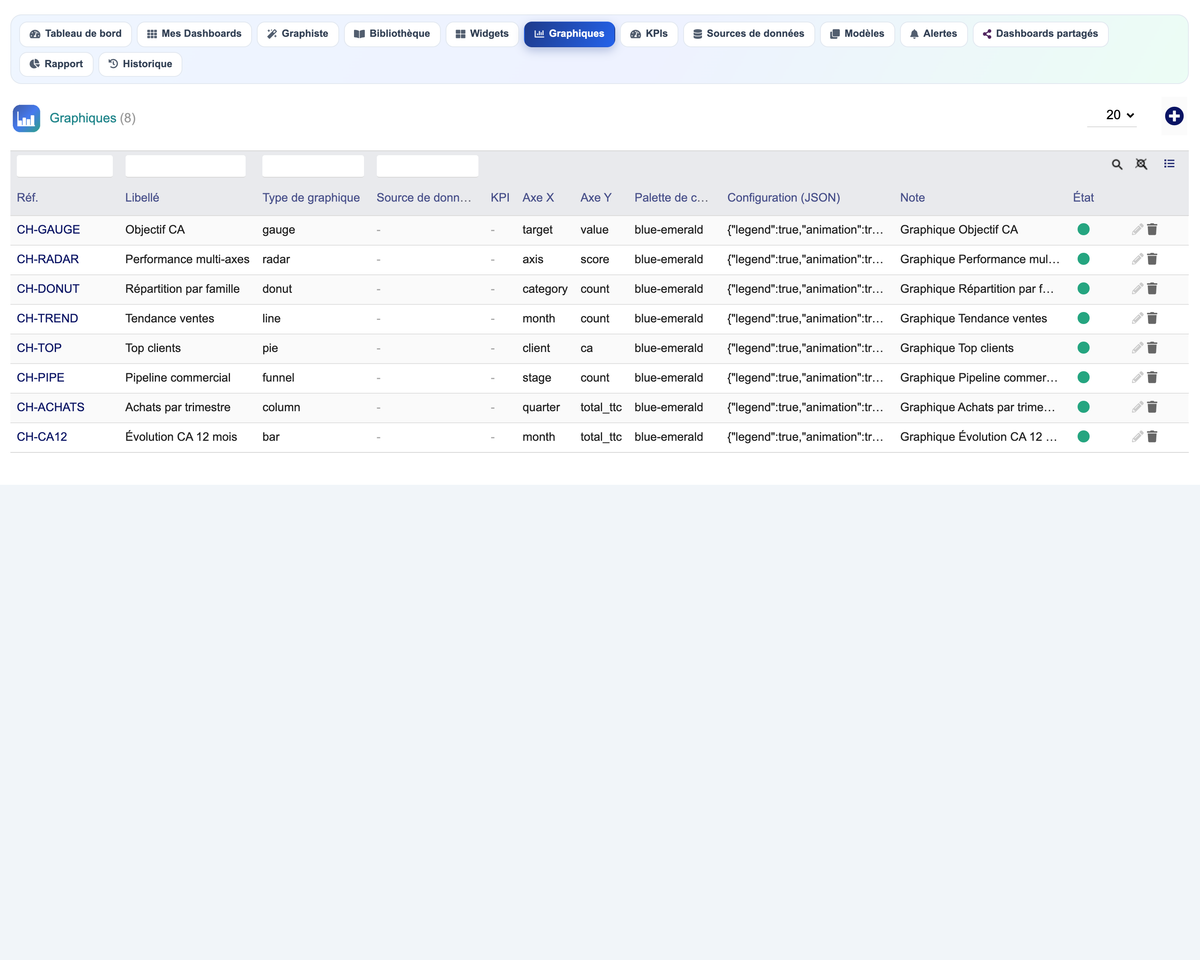Image resolution: width=1200 pixels, height=960 pixels.
Task: Edit the CH-CA12 row with pencil
Action: tap(1137, 437)
